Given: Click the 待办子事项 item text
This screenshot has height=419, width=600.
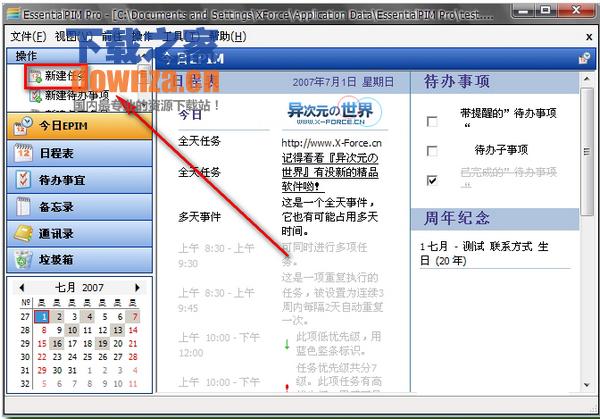Looking at the screenshot, I should (501, 150).
